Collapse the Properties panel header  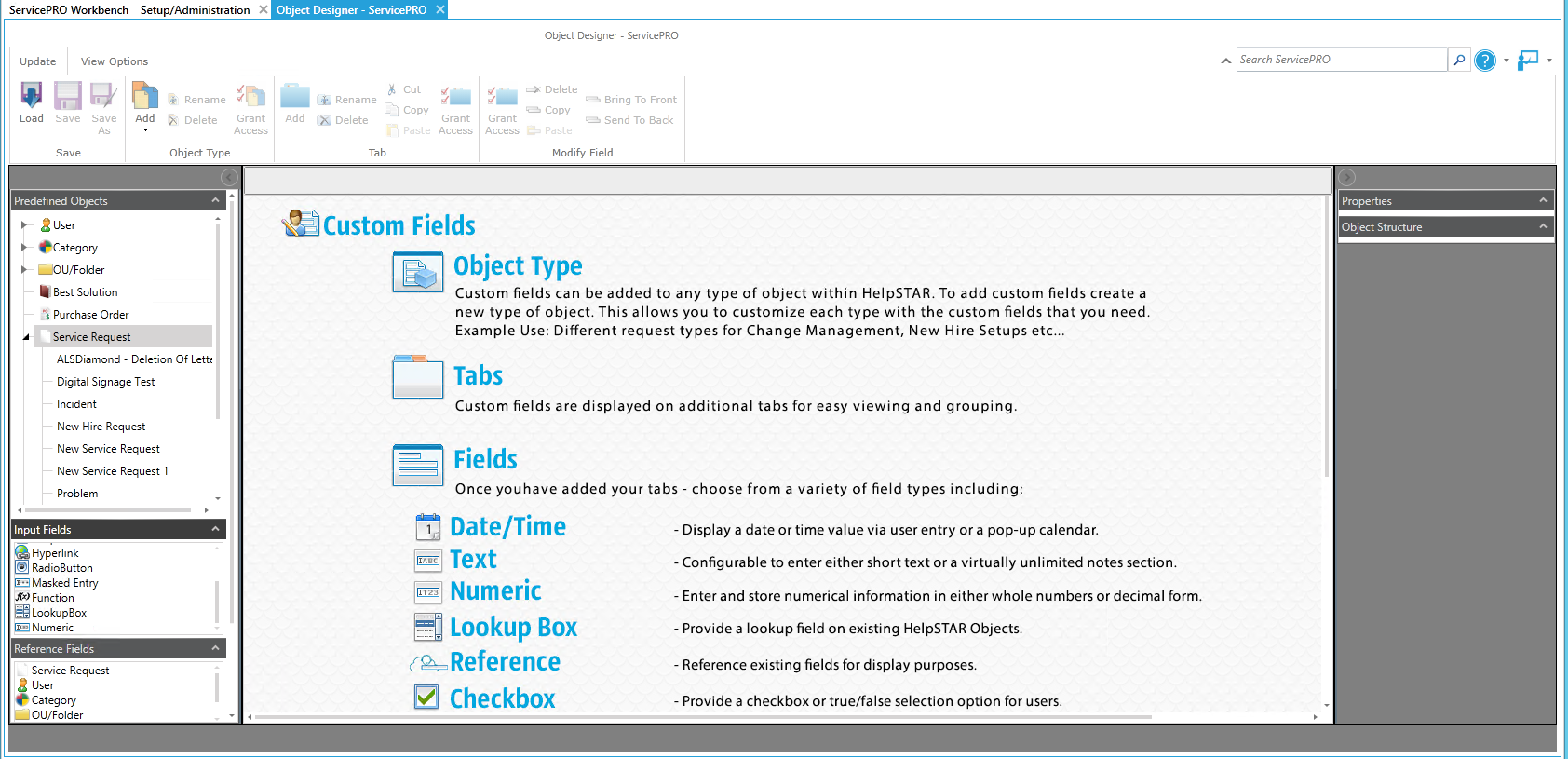point(1543,200)
